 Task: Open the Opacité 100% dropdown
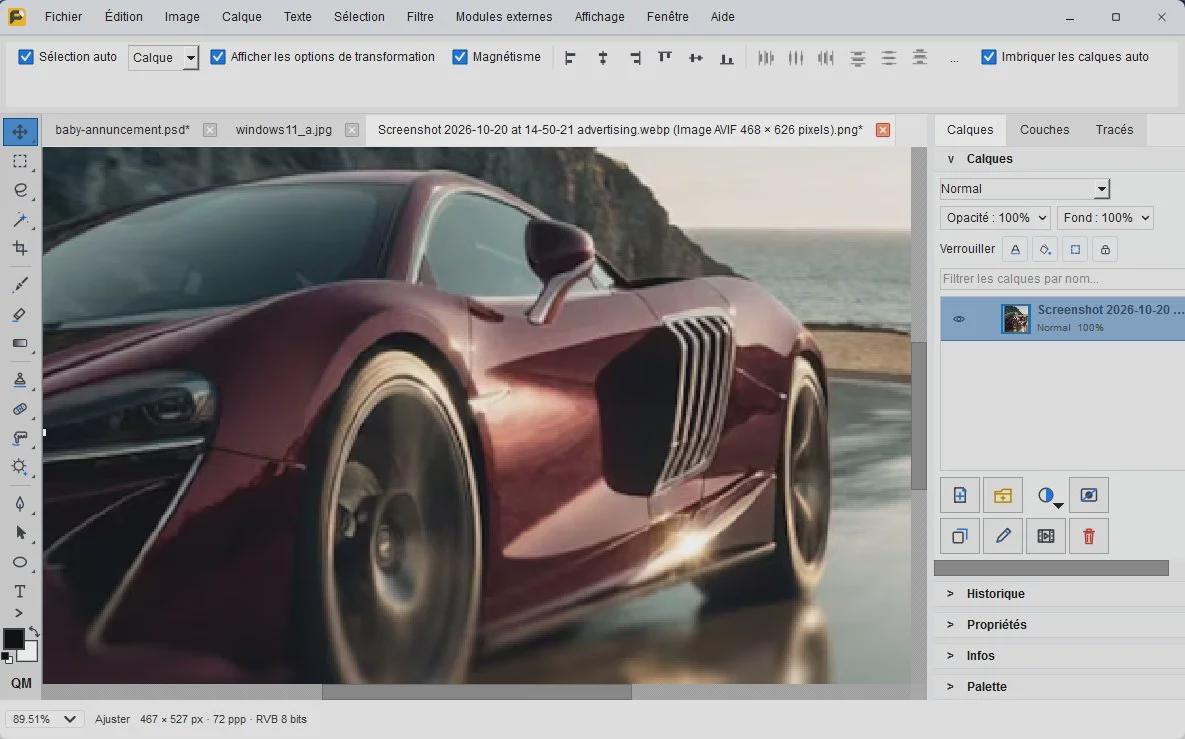[996, 218]
